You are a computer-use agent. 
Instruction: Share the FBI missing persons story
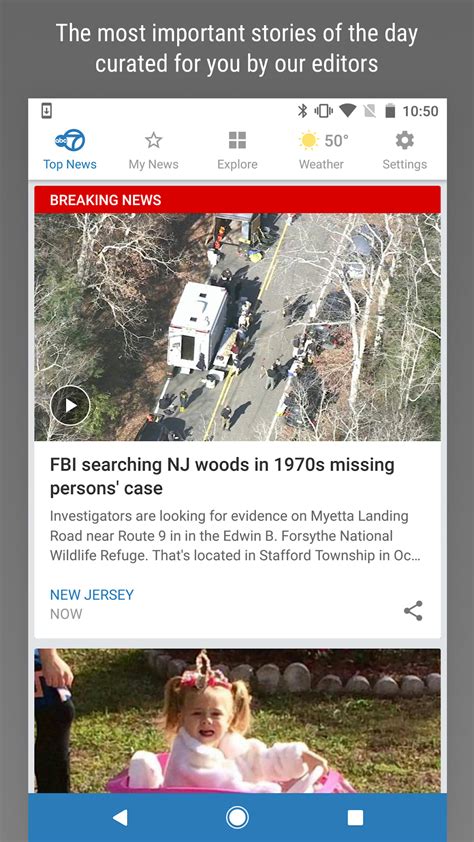413,611
